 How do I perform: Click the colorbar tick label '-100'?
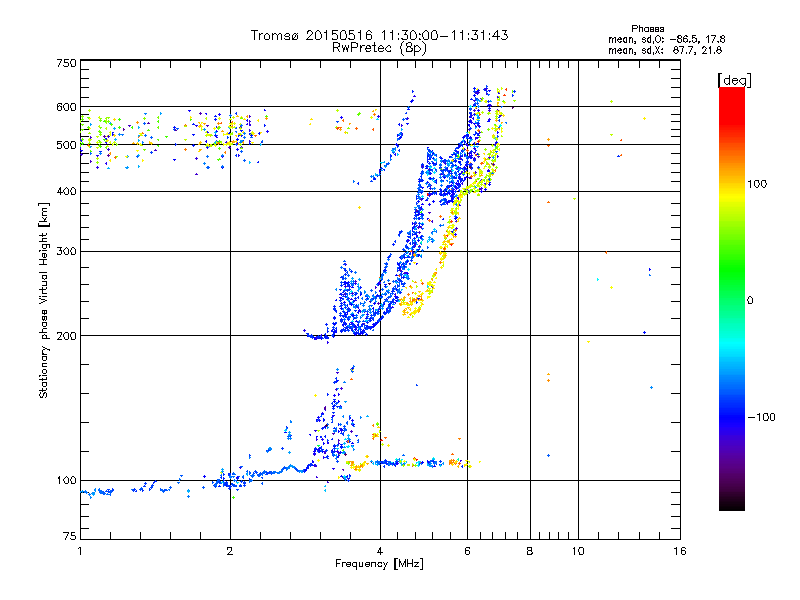coord(761,417)
